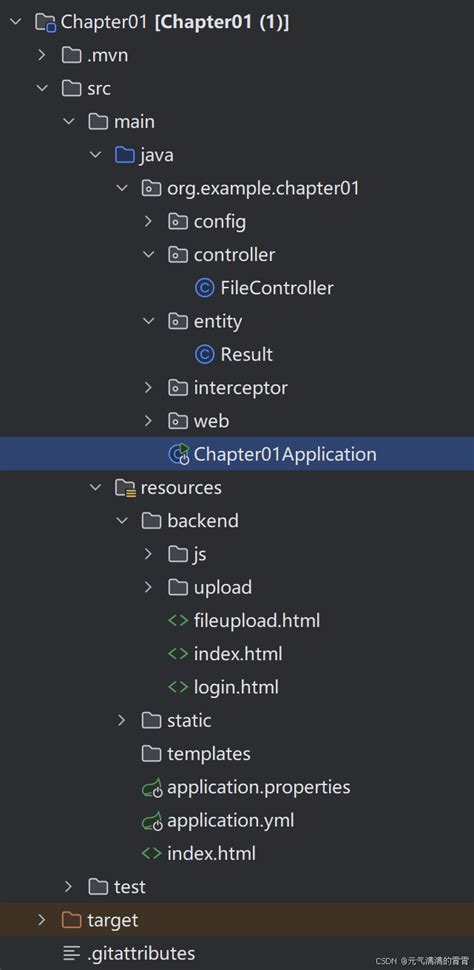This screenshot has height=970, width=474.
Task: Expand the .mvn folder
Action: [x=42, y=56]
